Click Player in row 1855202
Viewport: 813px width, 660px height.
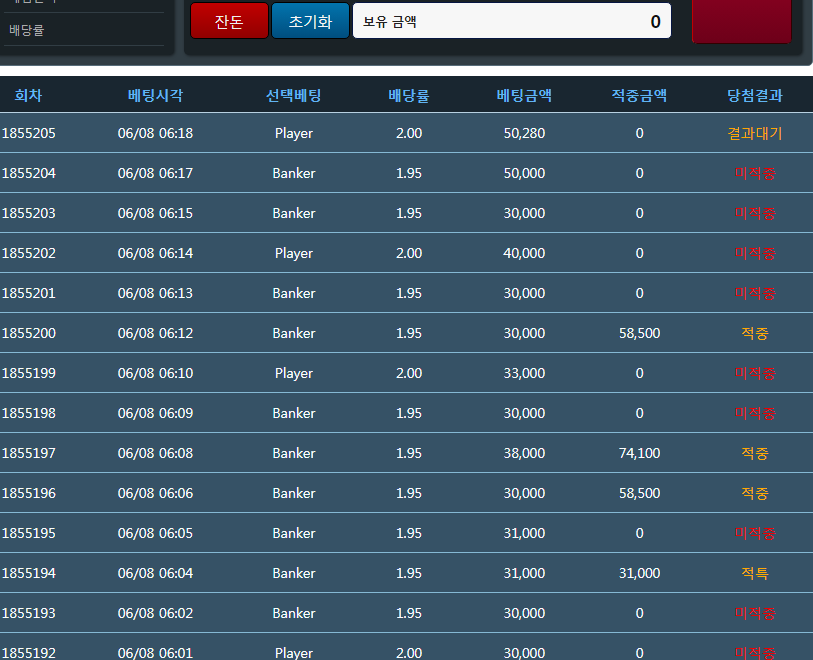coord(293,253)
